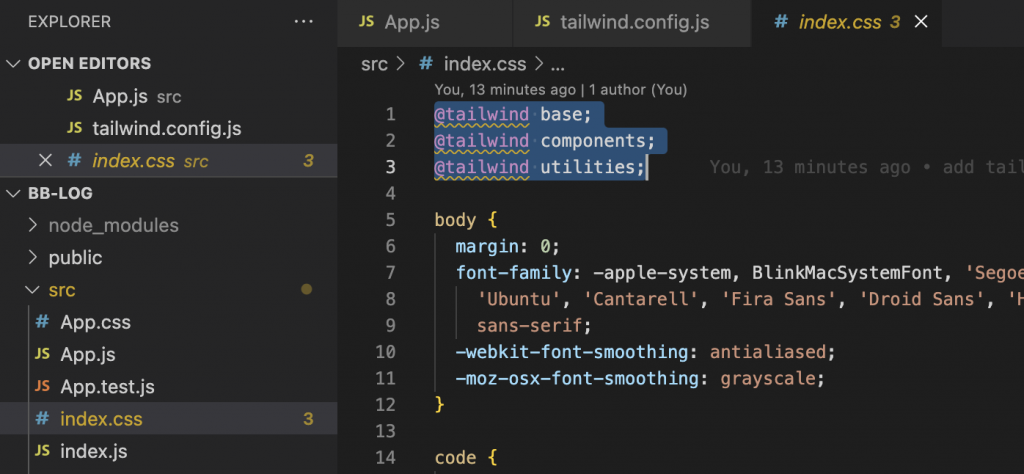Collapse the BB-LOG project section

tap(13, 193)
